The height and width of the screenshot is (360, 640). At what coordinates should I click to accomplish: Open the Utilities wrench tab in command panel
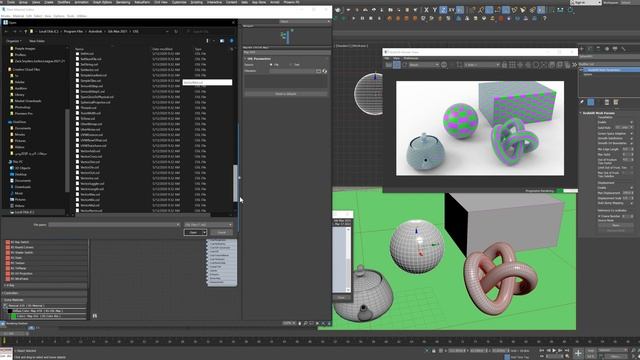tap(623, 49)
